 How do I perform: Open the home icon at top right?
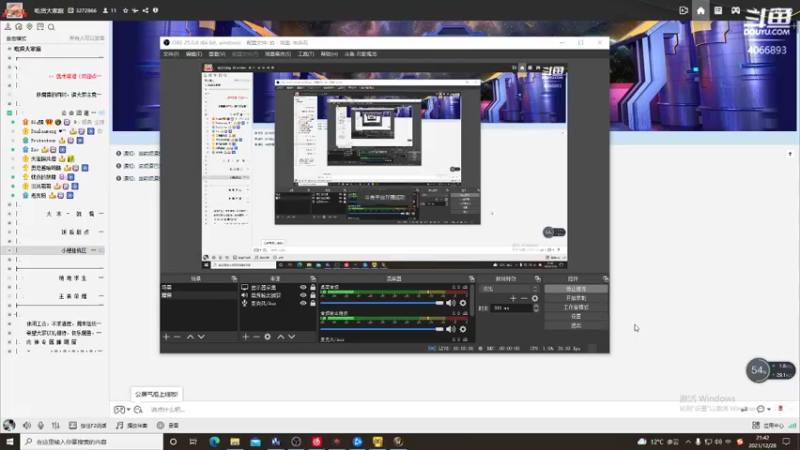point(701,10)
